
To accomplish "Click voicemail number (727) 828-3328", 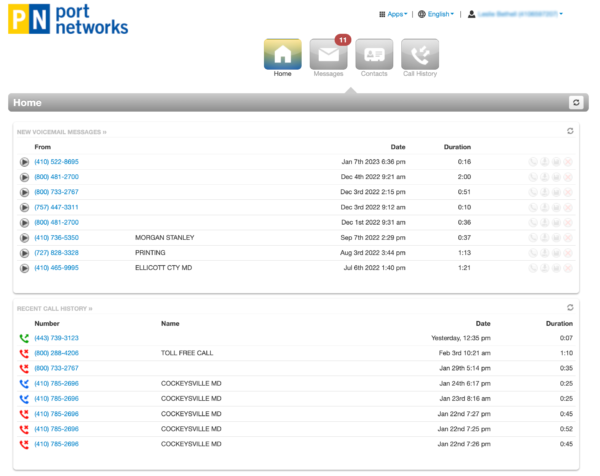I will click(57, 253).
